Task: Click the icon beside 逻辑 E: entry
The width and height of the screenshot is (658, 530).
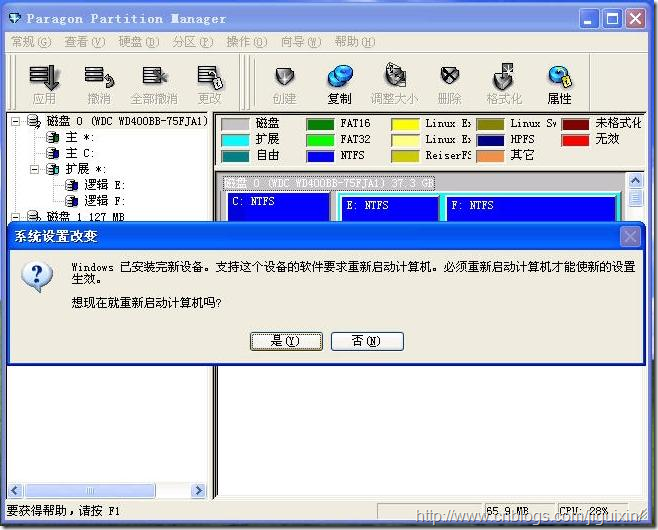Action: [x=71, y=185]
